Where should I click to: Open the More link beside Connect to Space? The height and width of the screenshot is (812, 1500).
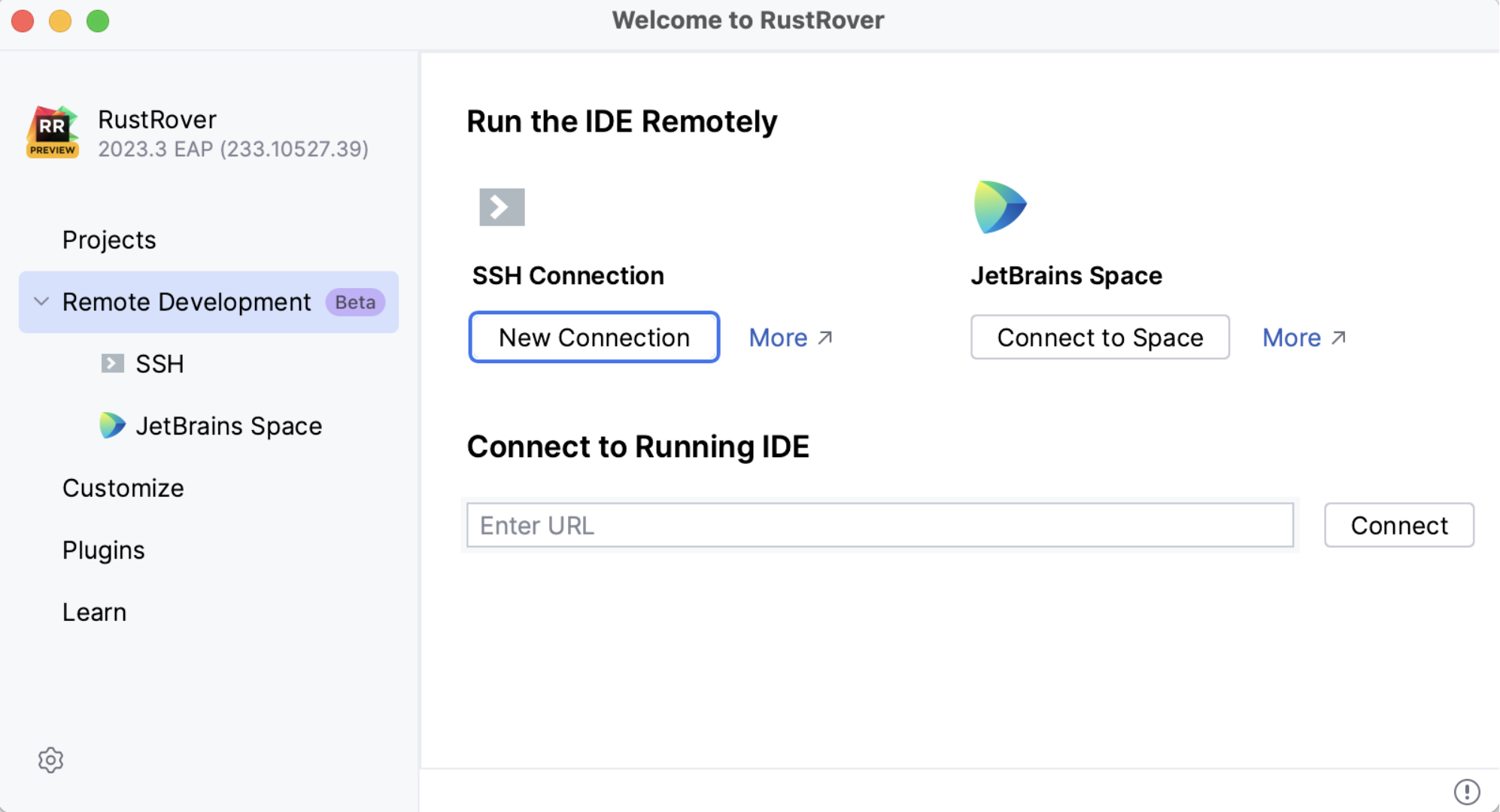(1303, 338)
